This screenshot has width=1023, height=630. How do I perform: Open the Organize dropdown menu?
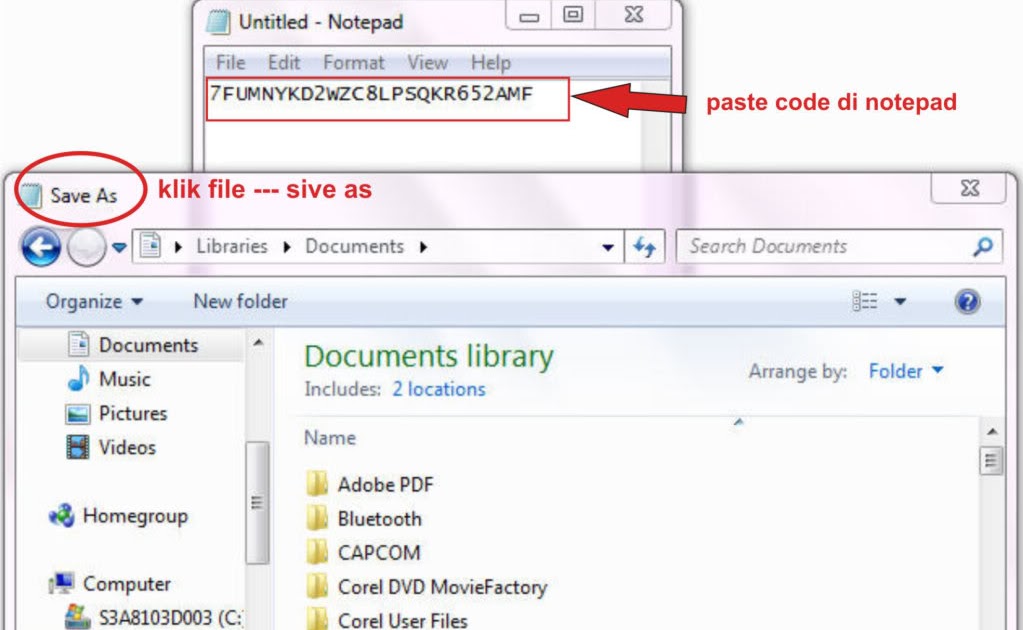94,301
